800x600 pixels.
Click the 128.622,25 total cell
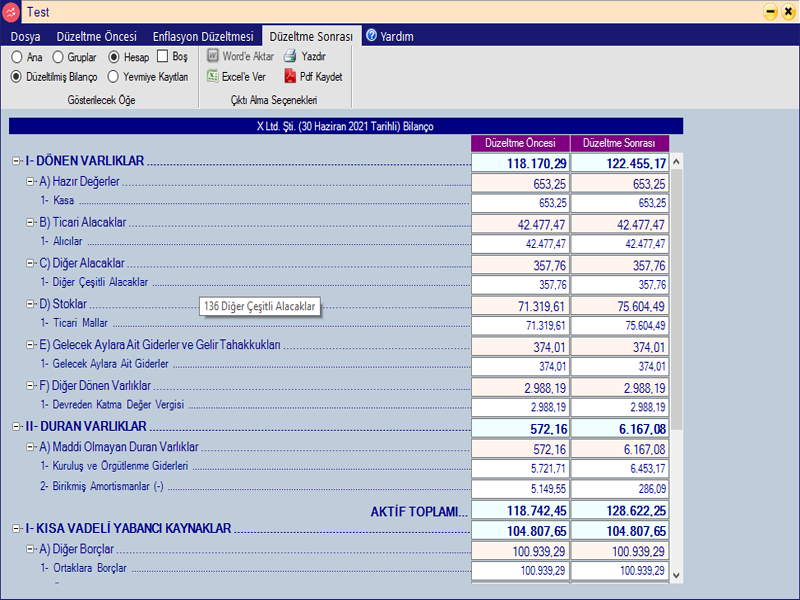click(619, 510)
